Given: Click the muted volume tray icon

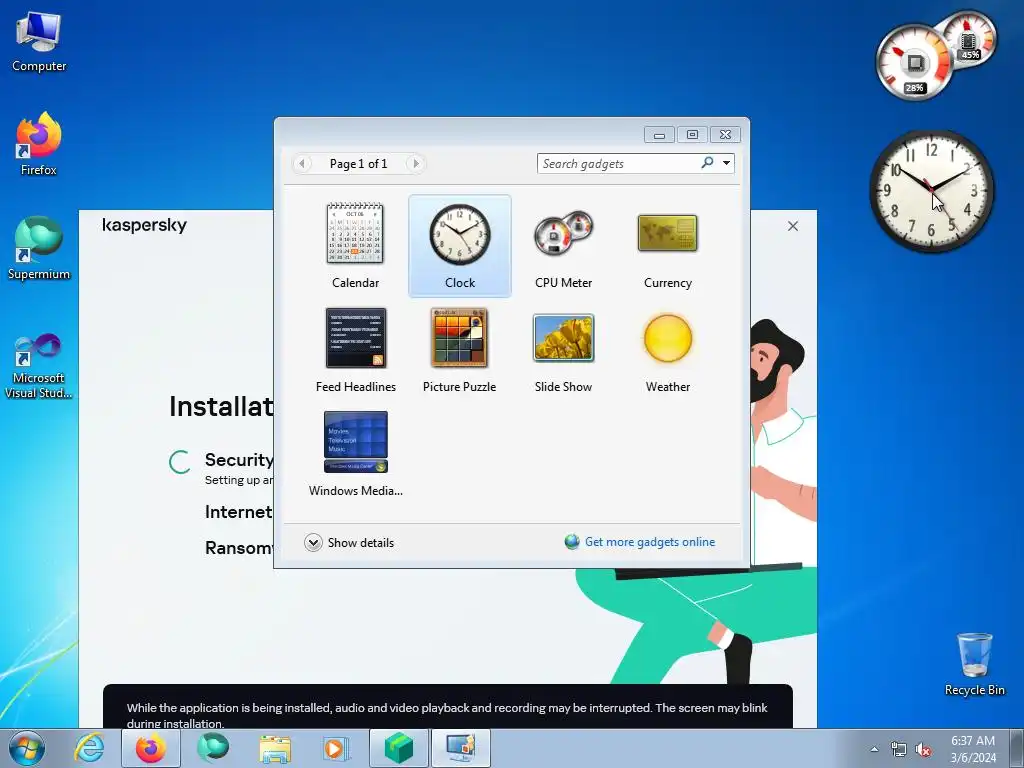Looking at the screenshot, I should [923, 749].
